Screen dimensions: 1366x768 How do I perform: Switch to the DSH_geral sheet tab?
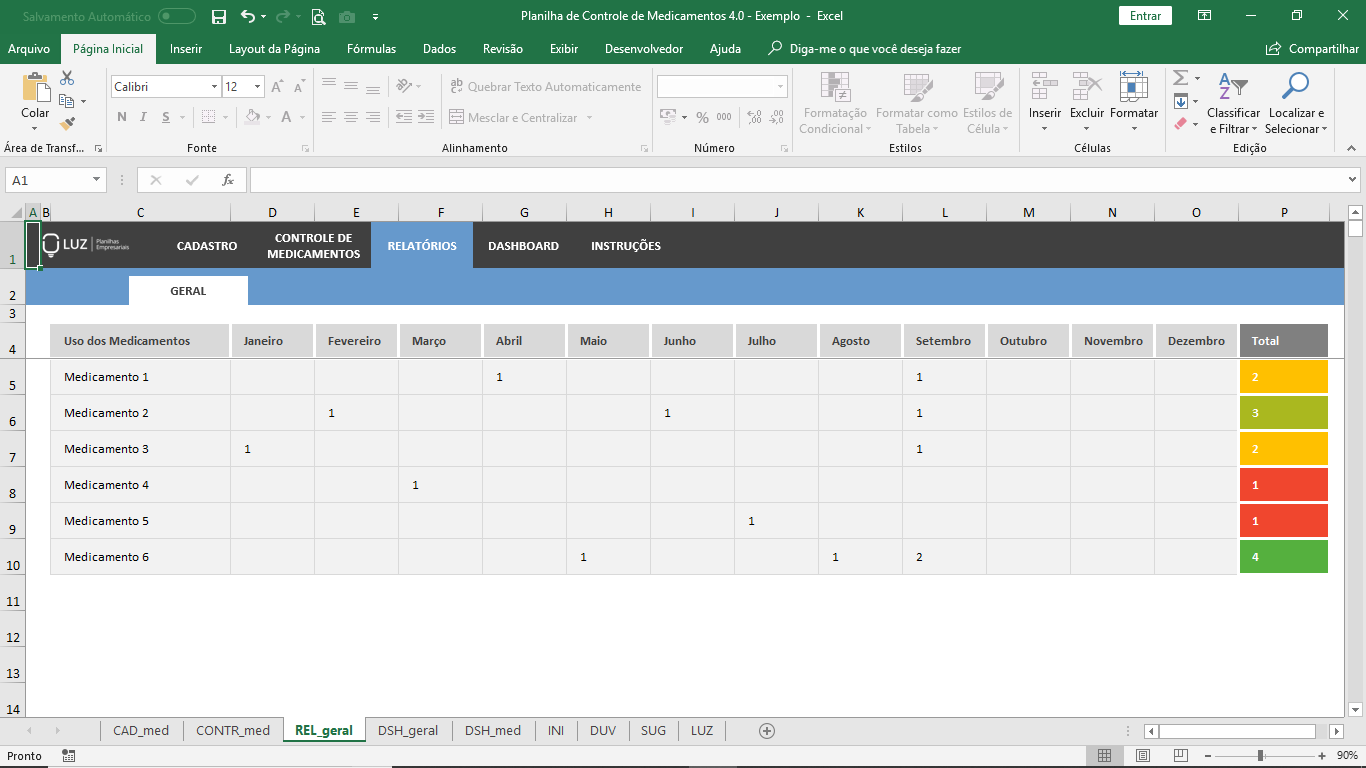[408, 731]
